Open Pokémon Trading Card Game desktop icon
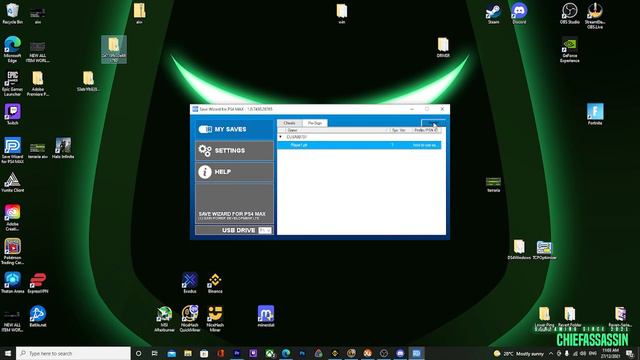The height and width of the screenshot is (360, 640). pyautogui.click(x=12, y=251)
